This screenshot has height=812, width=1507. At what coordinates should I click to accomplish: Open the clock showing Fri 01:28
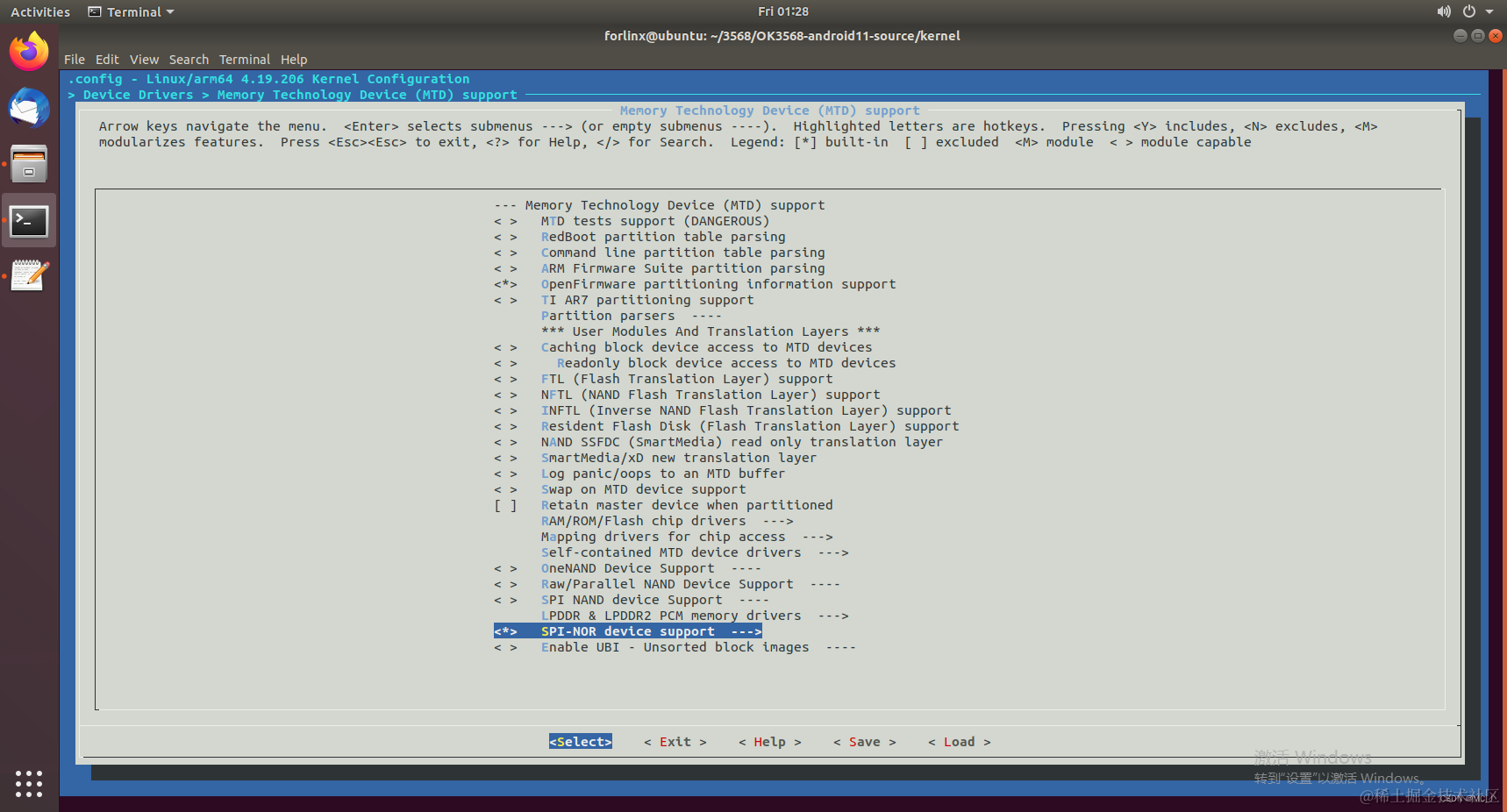click(782, 11)
